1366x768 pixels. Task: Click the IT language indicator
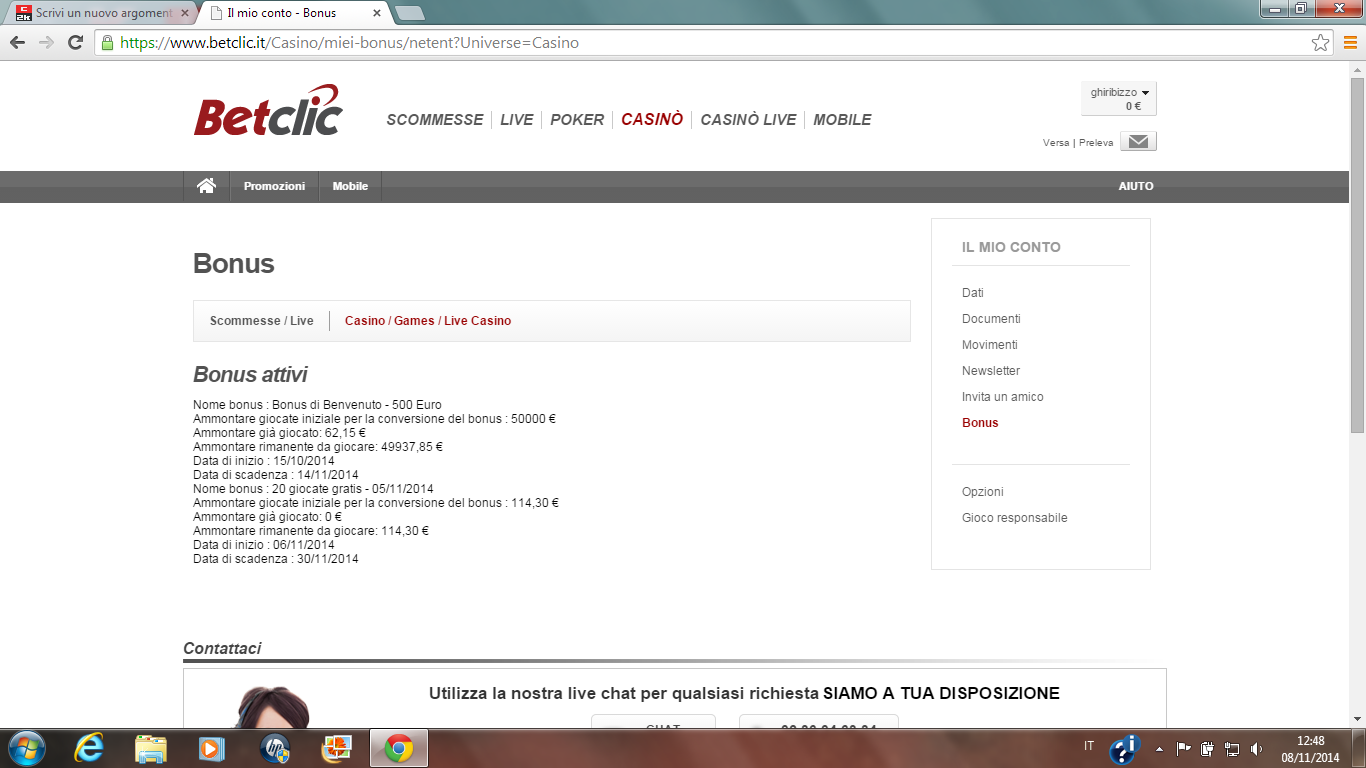point(1089,746)
